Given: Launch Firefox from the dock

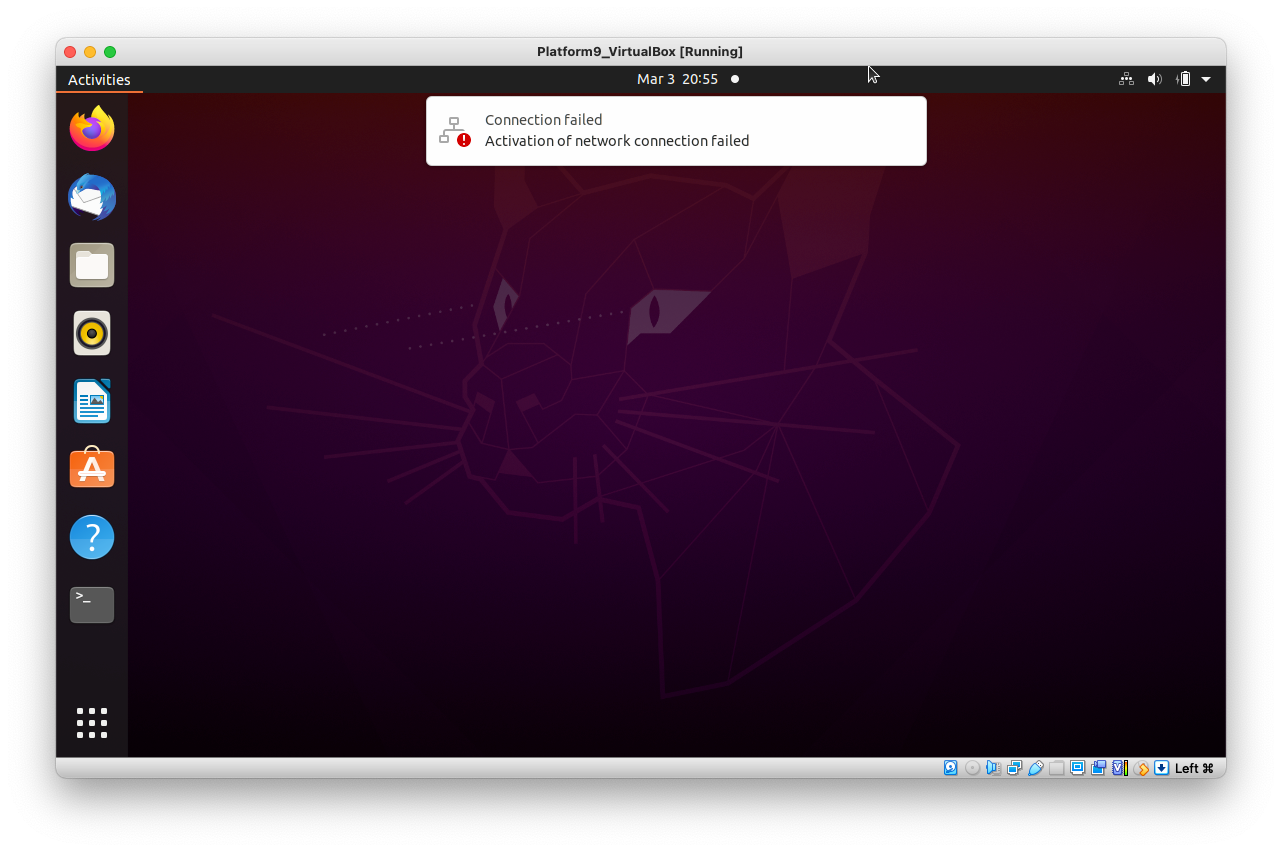Looking at the screenshot, I should pos(92,129).
